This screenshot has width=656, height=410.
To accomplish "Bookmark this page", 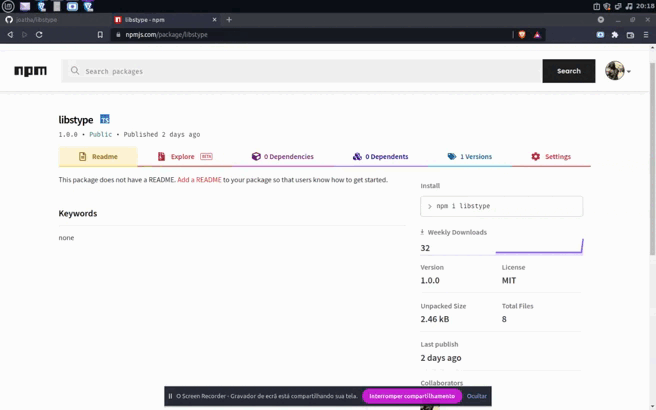I will (x=100, y=35).
